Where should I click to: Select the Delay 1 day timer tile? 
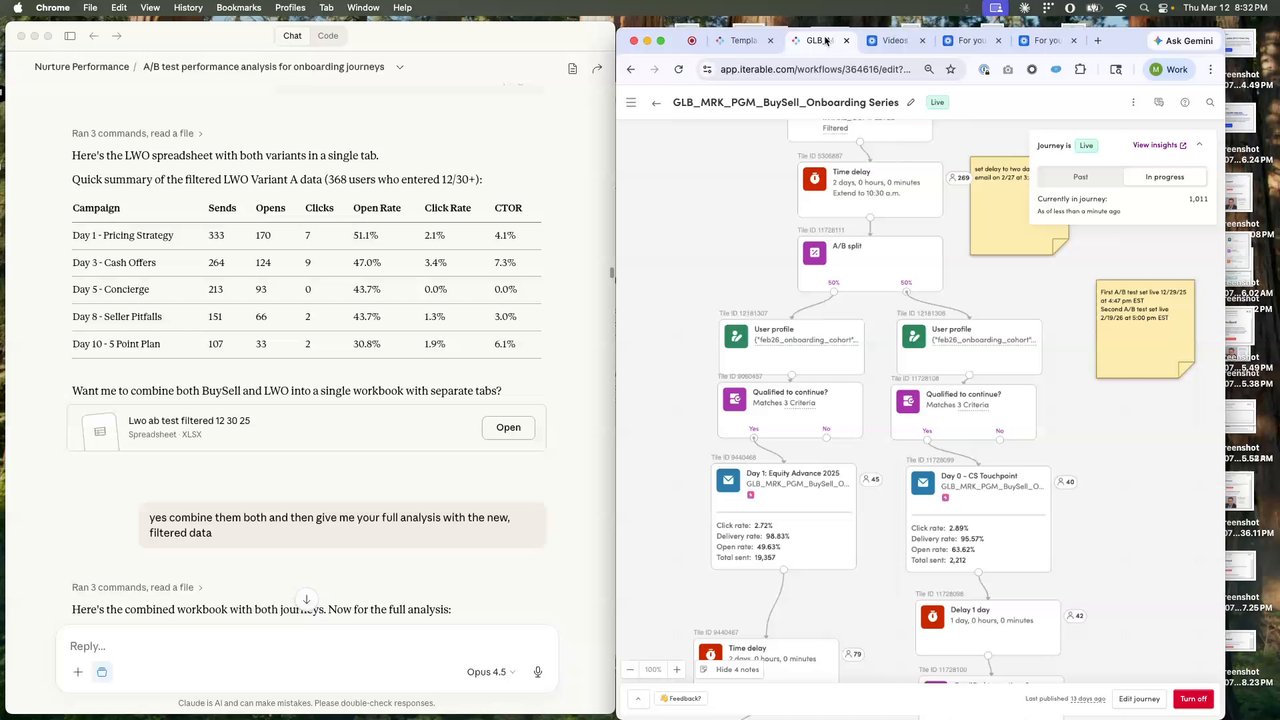pyautogui.click(x=988, y=627)
